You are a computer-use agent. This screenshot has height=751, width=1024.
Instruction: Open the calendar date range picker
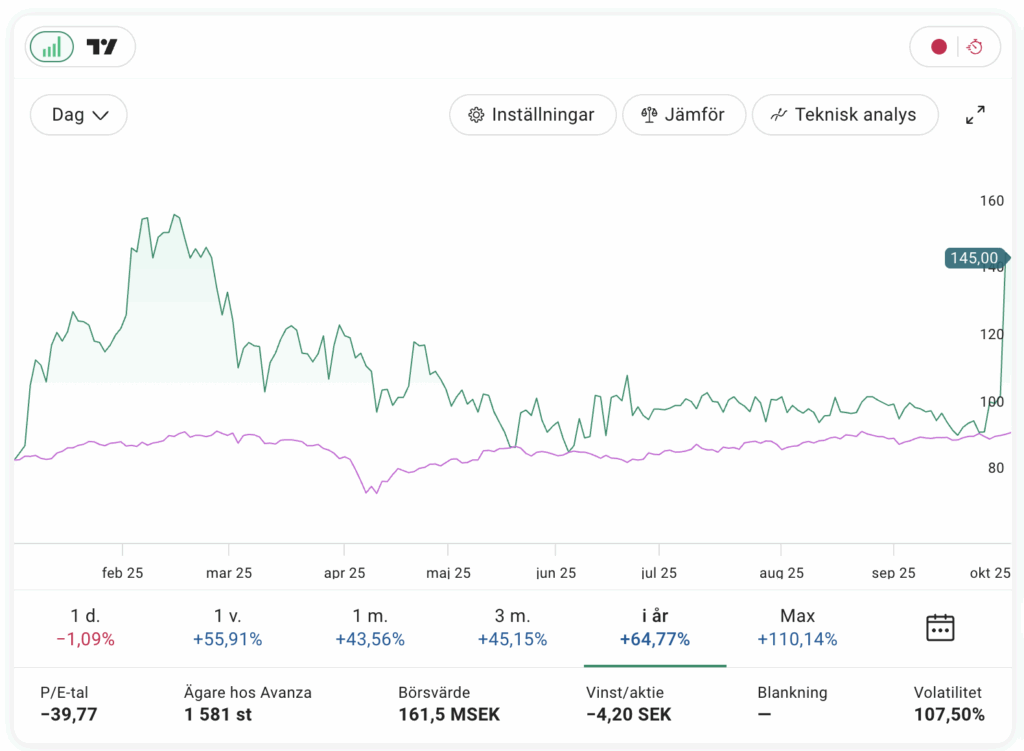point(940,628)
